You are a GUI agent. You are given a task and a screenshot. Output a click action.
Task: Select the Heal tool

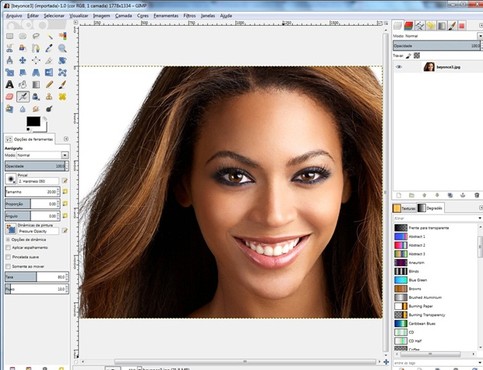(x=62, y=97)
